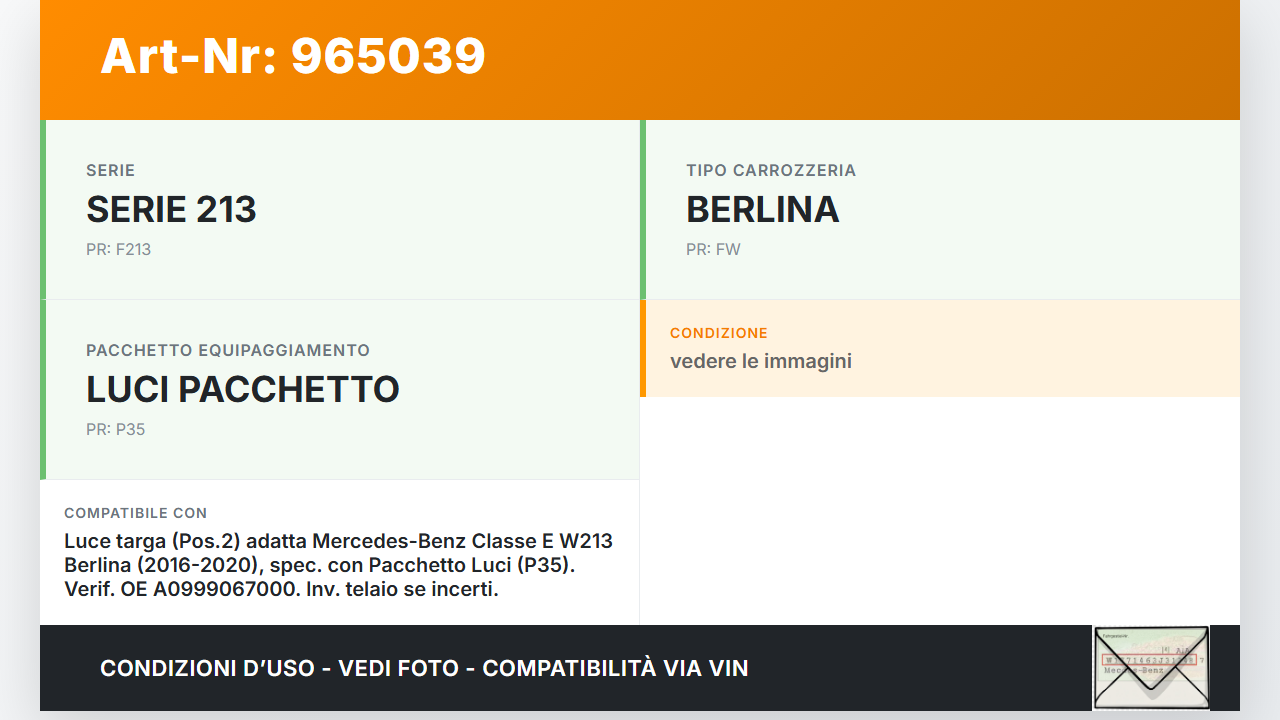Screen dimensions: 1280x720
Task: Click the PACCHETTO EQUIPAGGIAMENTO label
Action: point(228,351)
